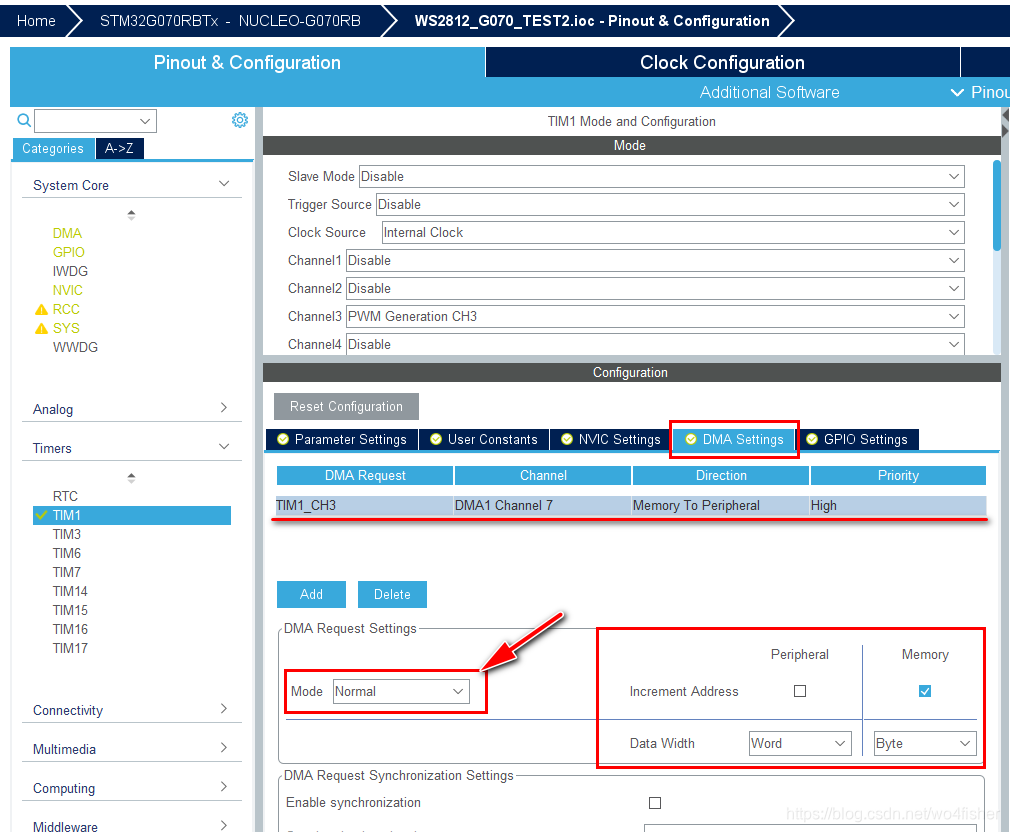Uncheck Memory Increment Address checkbox
The width and height of the screenshot is (1010, 832).
click(x=925, y=691)
